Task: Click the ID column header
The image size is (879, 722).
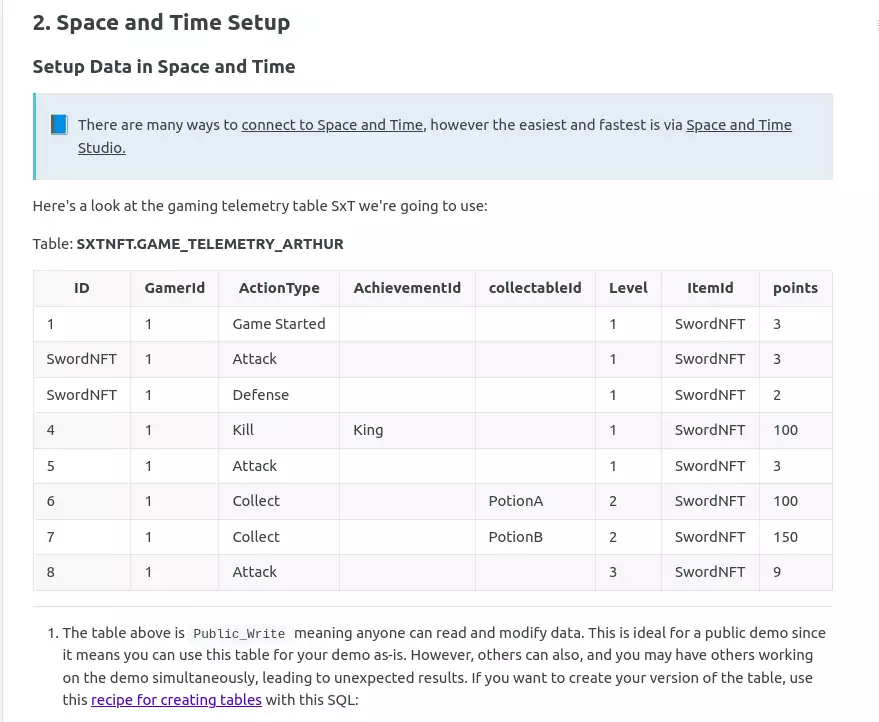Action: pyautogui.click(x=82, y=288)
